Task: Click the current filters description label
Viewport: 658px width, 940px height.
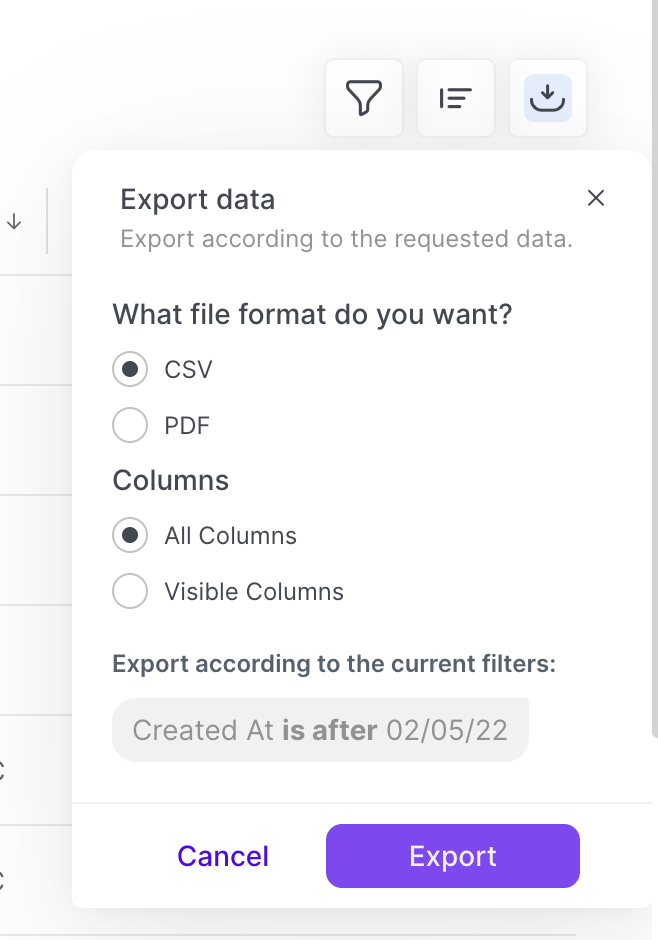Action: pos(334,664)
